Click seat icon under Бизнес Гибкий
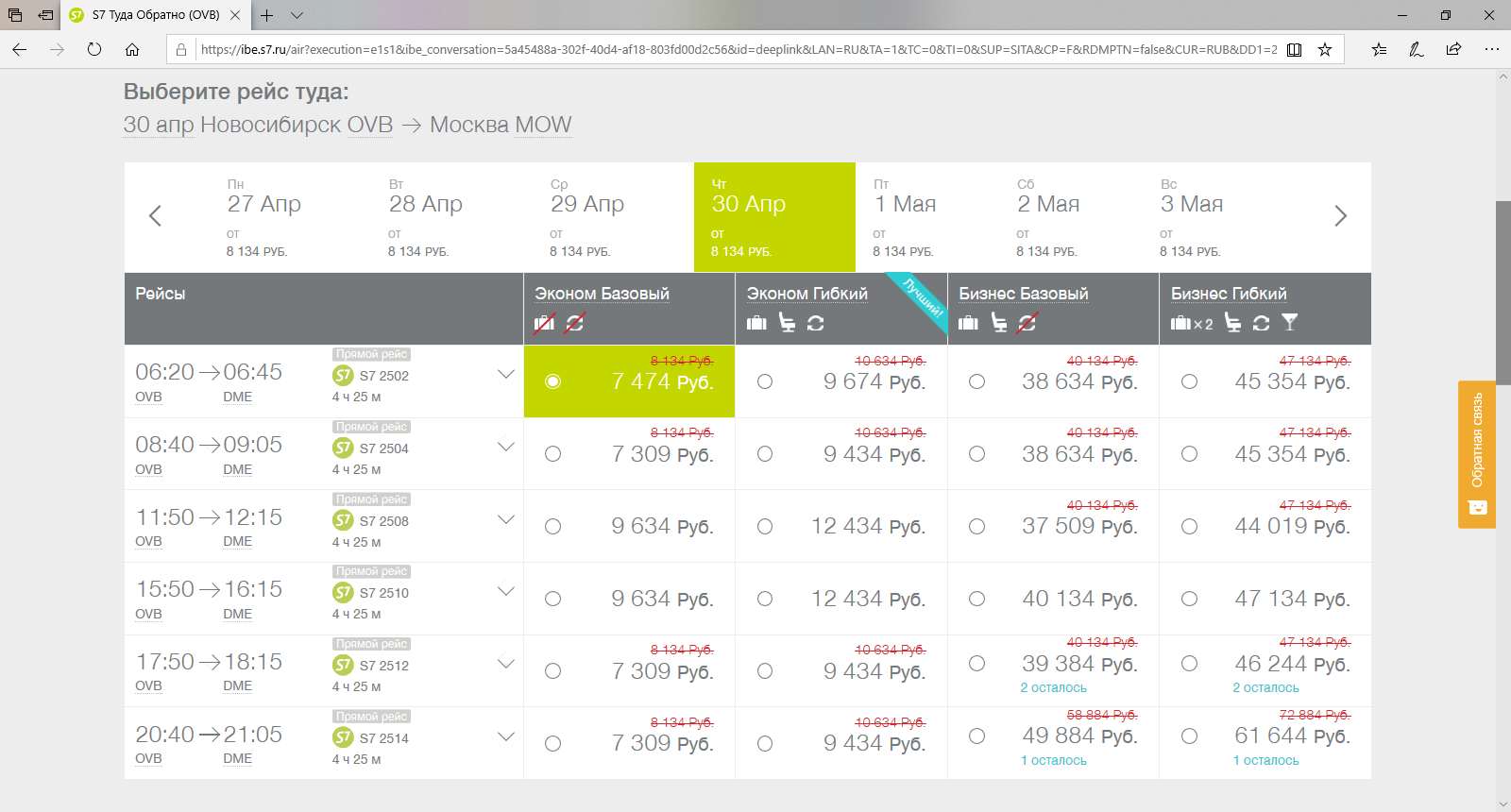 coord(1232,323)
